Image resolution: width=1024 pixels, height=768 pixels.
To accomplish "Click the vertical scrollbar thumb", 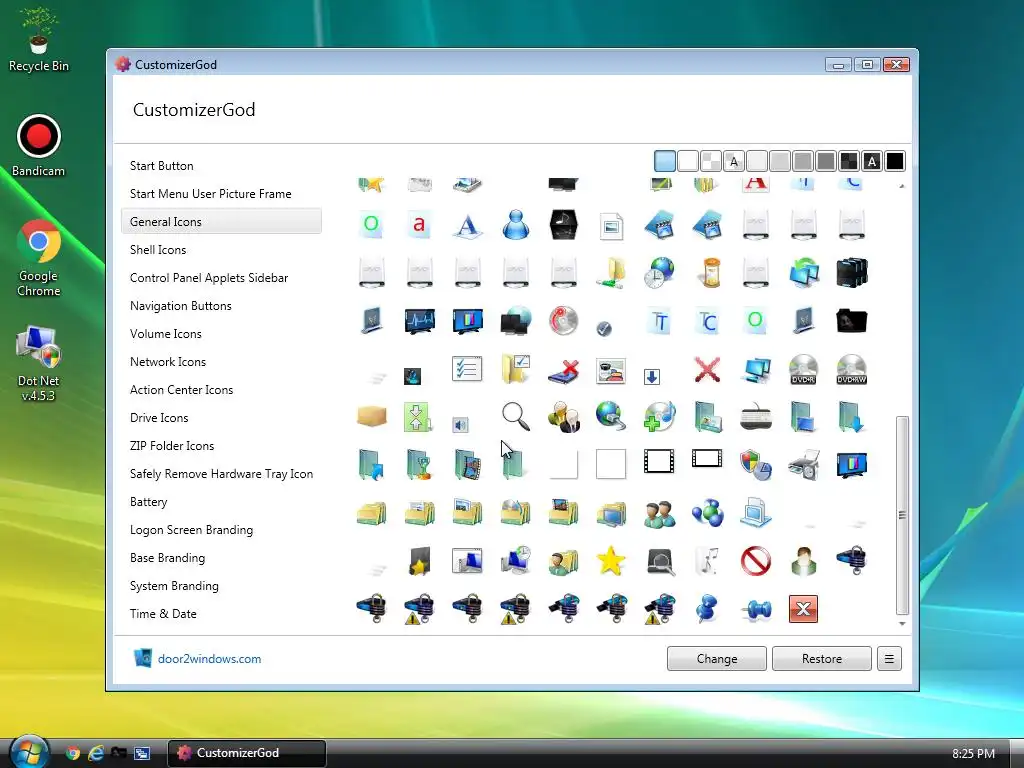I will point(902,515).
